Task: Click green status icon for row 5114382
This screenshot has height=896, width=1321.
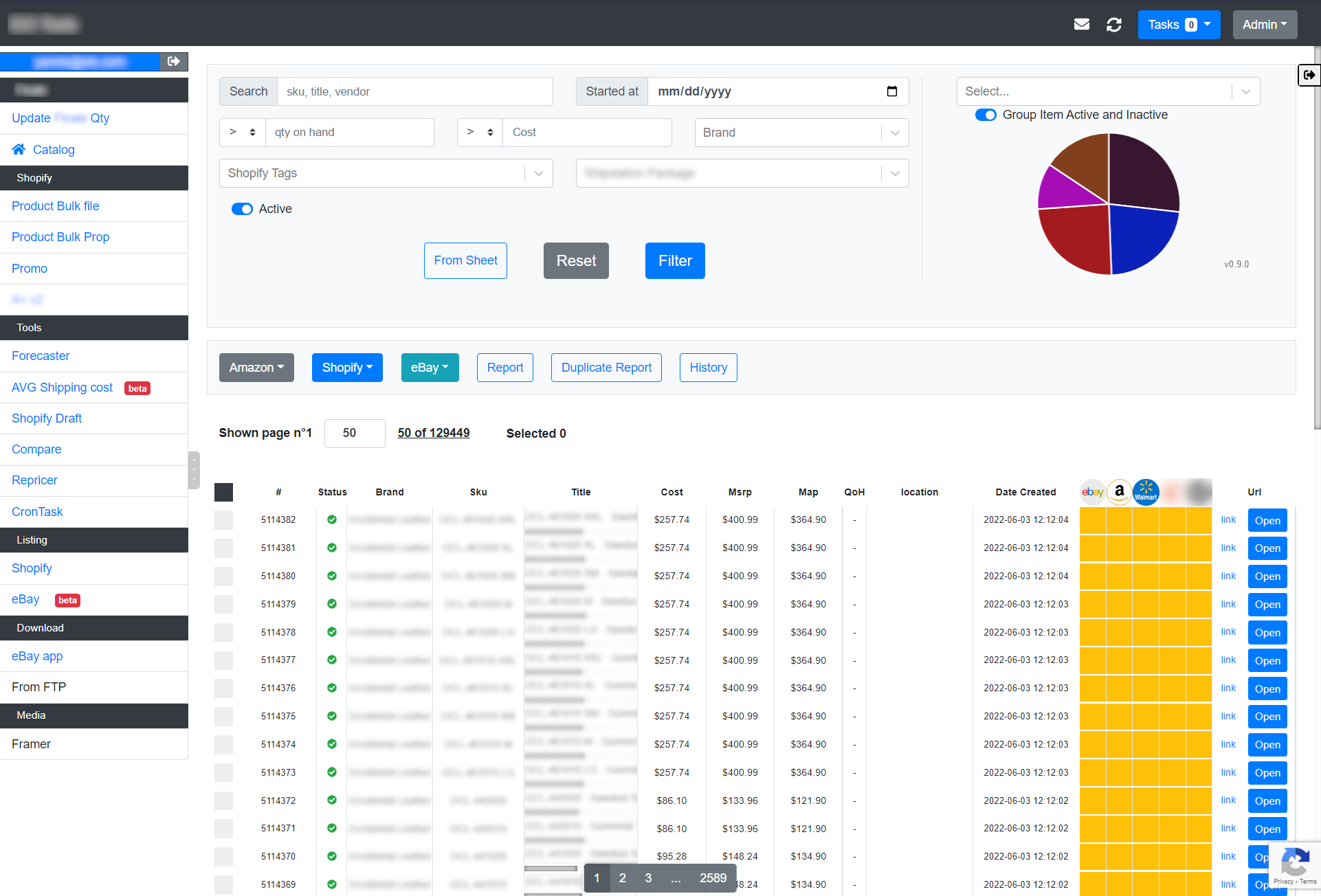Action: point(332,519)
